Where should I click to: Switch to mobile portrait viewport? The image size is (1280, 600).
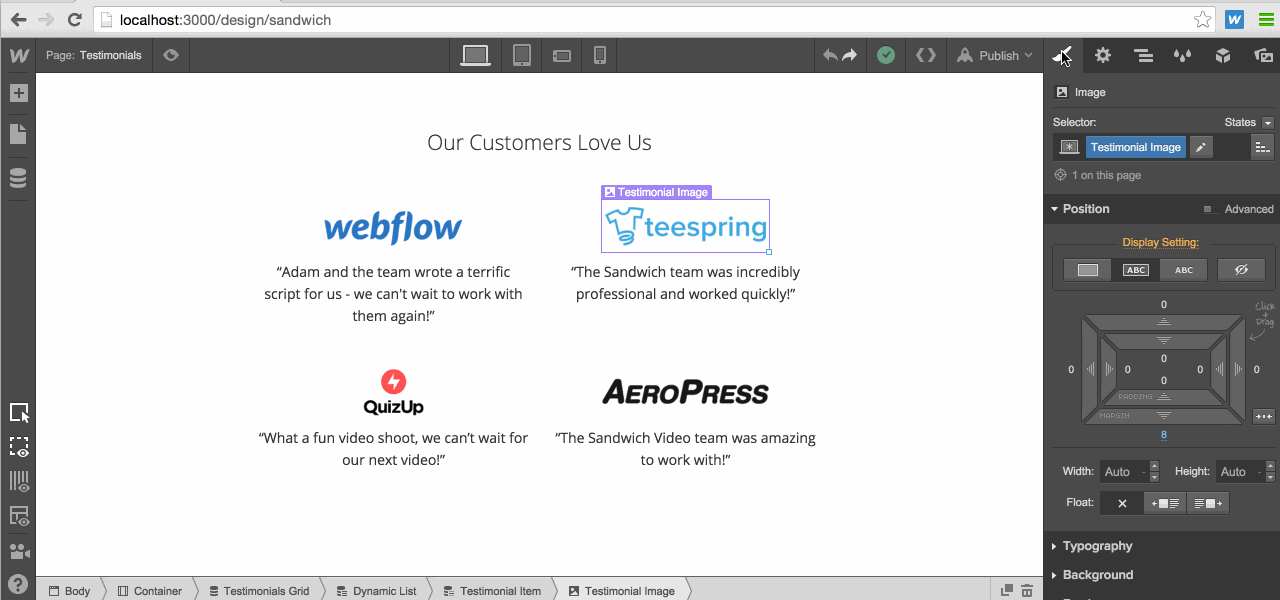pos(600,56)
